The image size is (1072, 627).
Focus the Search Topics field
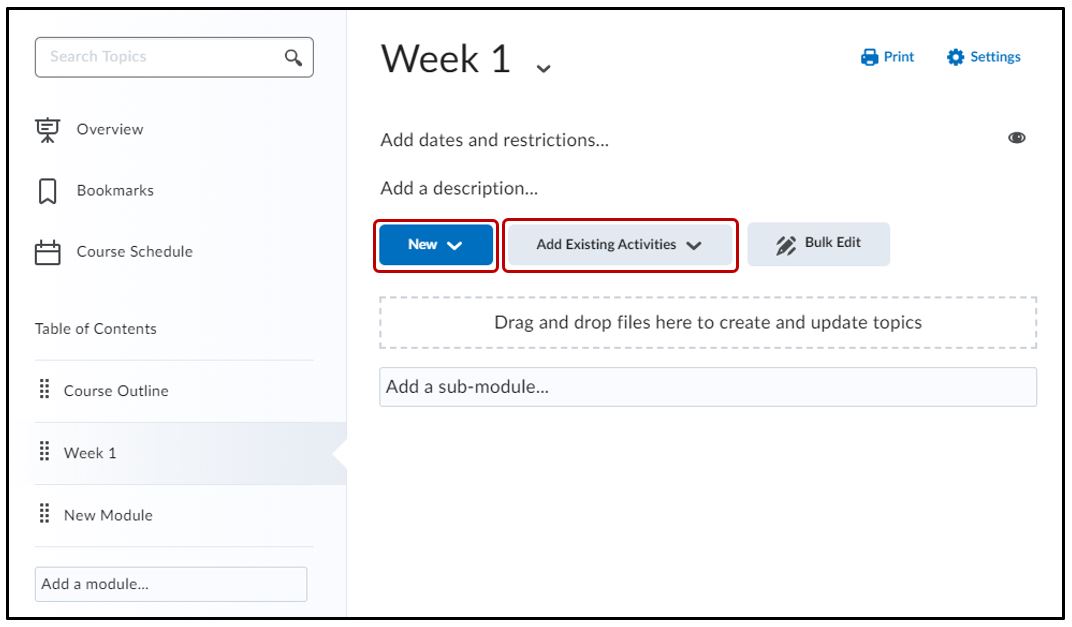[160, 57]
